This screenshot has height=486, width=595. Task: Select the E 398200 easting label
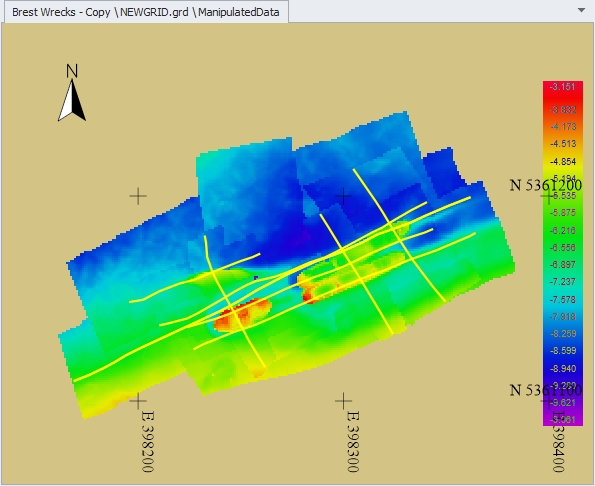(148, 442)
